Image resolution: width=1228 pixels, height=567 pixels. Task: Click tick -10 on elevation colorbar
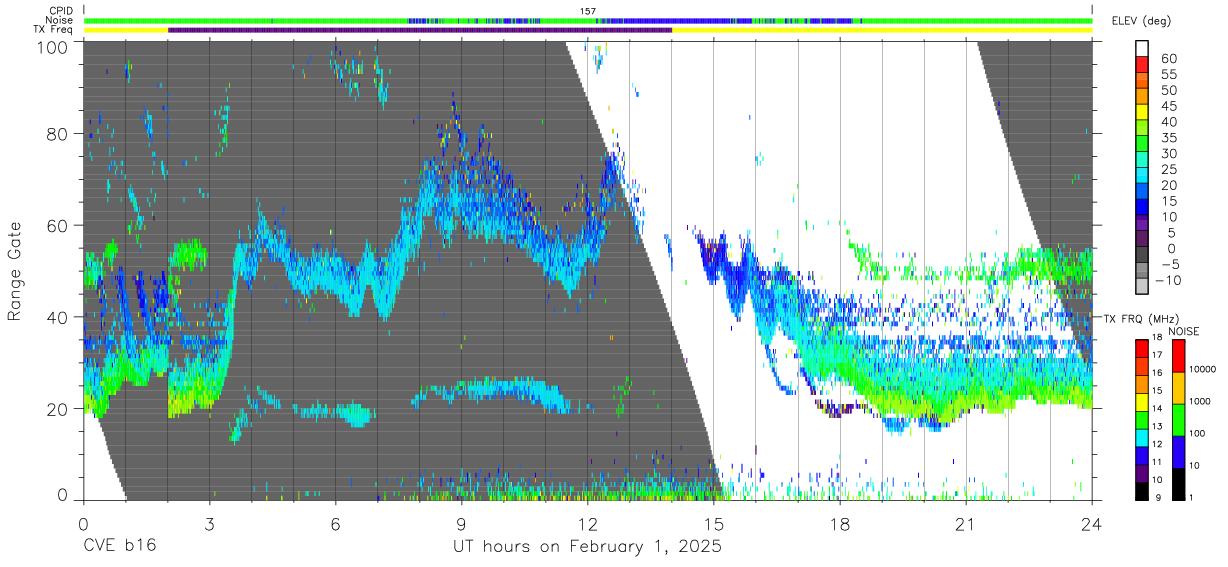coord(1167,281)
